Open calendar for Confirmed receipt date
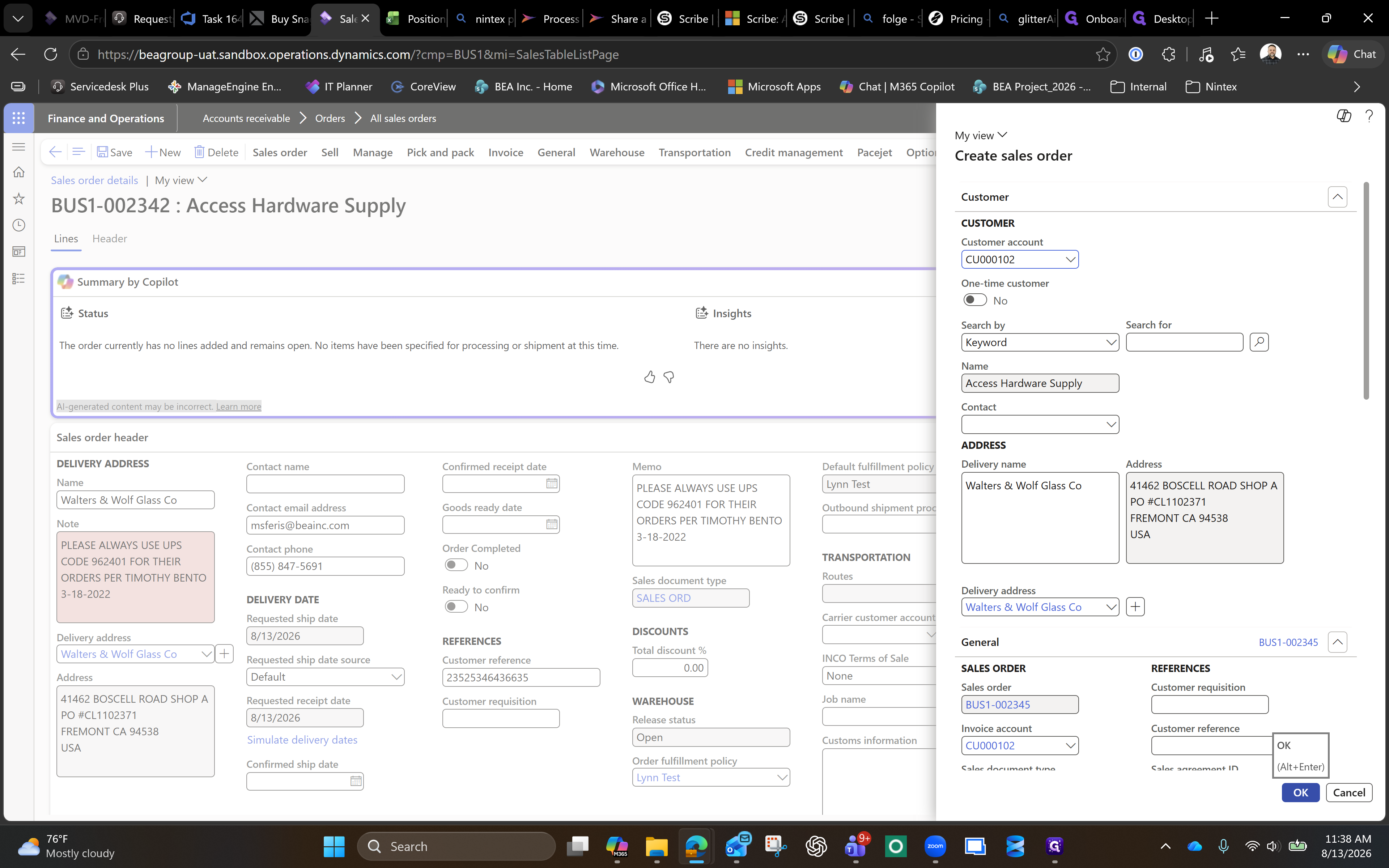The width and height of the screenshot is (1389, 868). [x=552, y=484]
